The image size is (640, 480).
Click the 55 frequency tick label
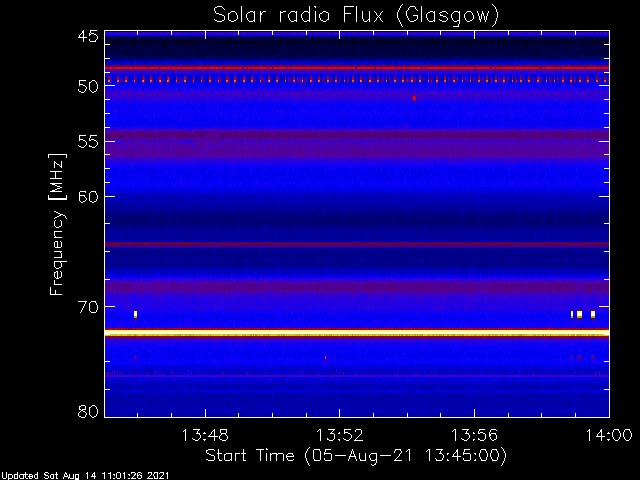tap(88, 142)
